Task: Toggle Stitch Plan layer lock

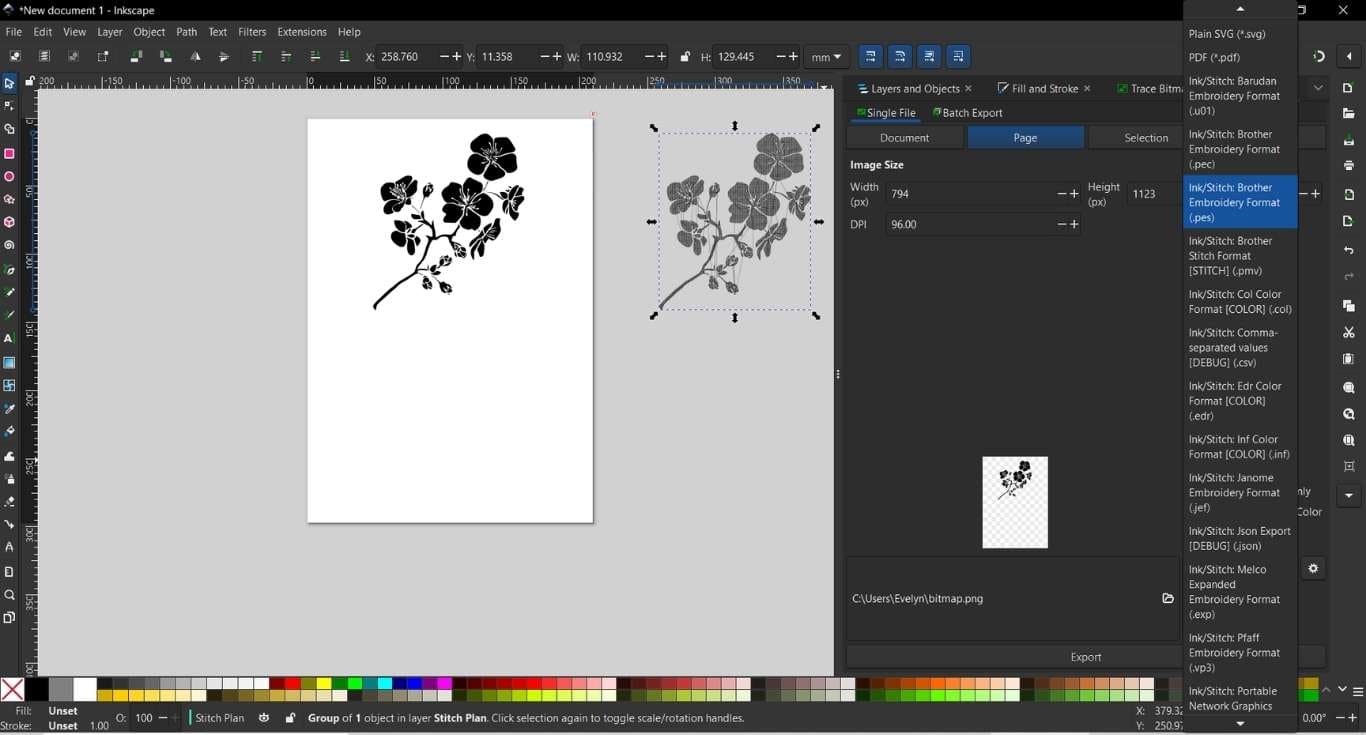Action: 290,718
